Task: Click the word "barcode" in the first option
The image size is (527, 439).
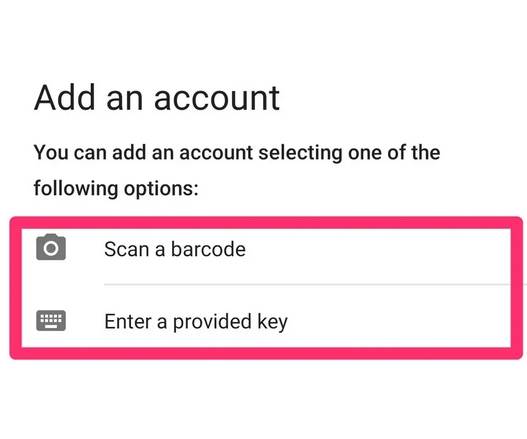Action: point(208,249)
